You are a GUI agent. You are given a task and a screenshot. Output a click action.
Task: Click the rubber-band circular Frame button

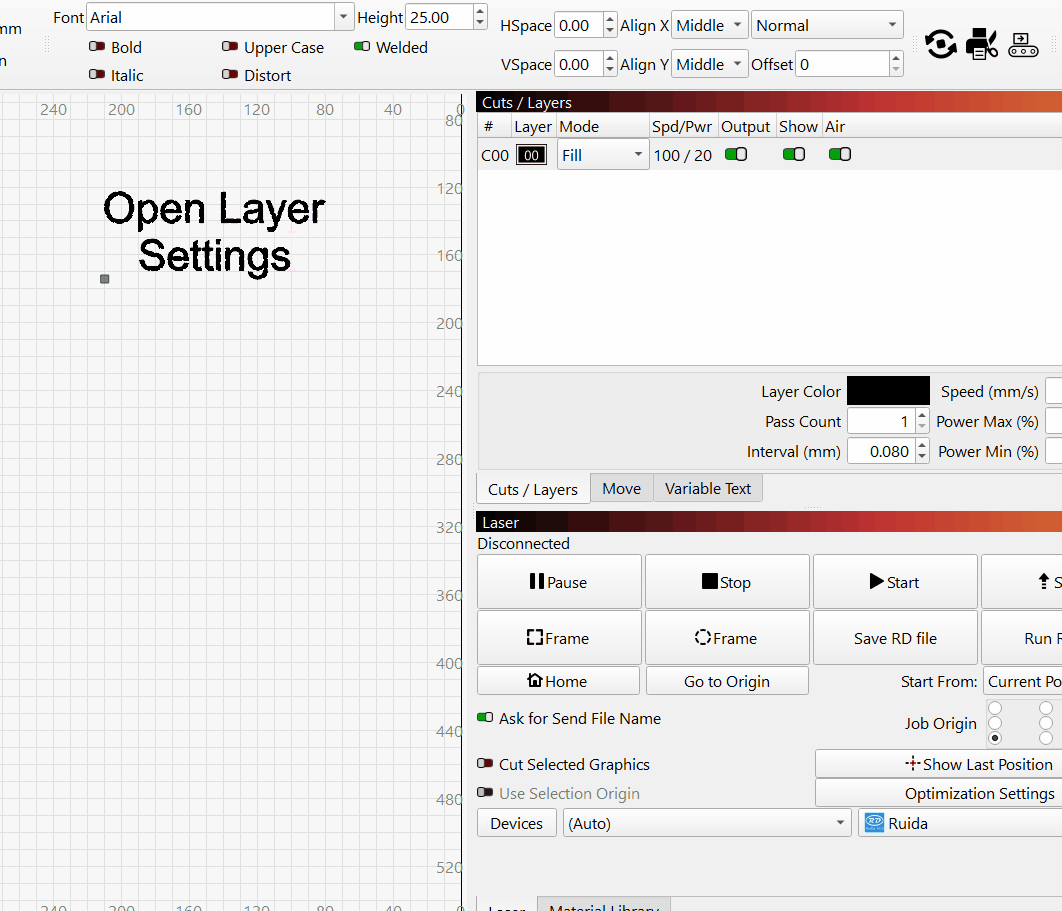click(727, 638)
